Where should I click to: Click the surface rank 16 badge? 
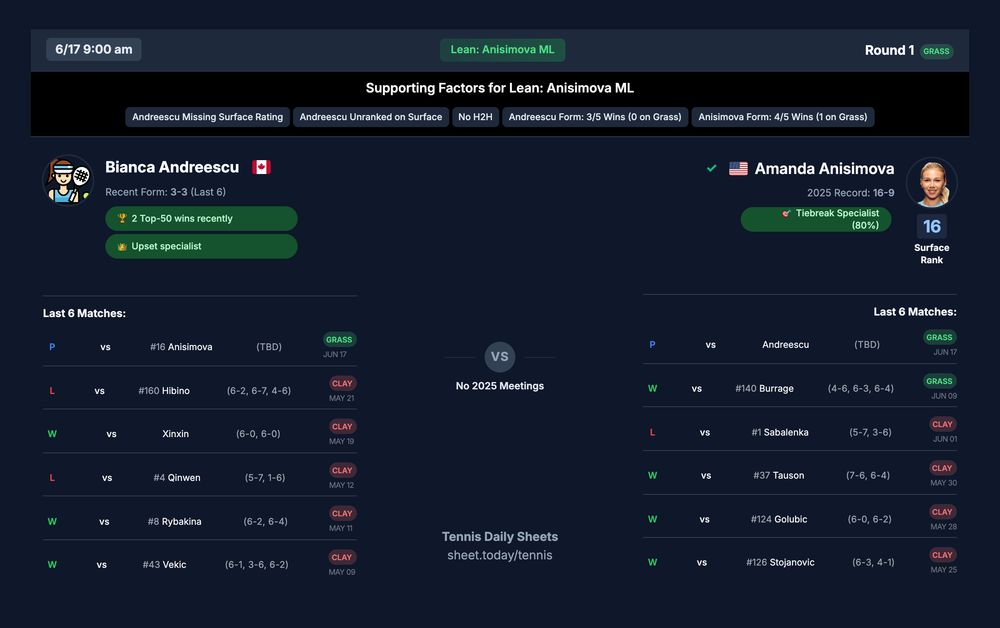coord(932,226)
